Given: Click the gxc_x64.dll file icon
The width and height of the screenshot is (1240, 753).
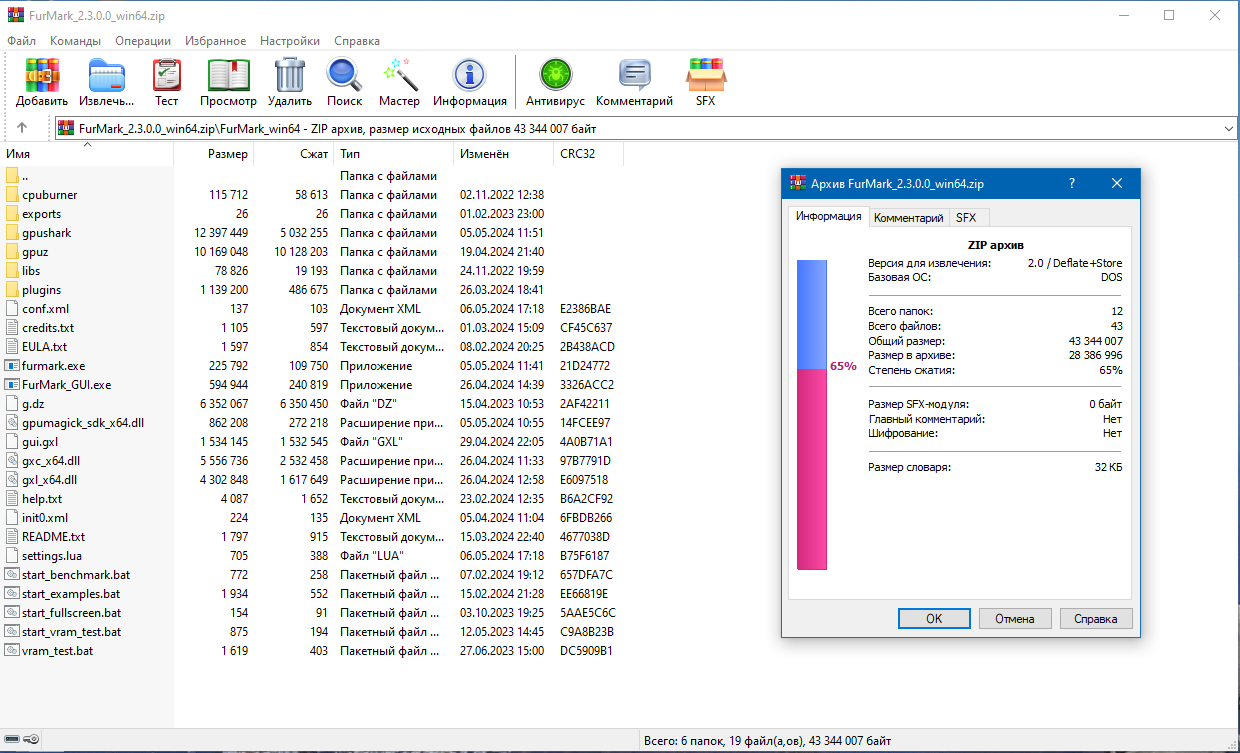Looking at the screenshot, I should [x=12, y=461].
